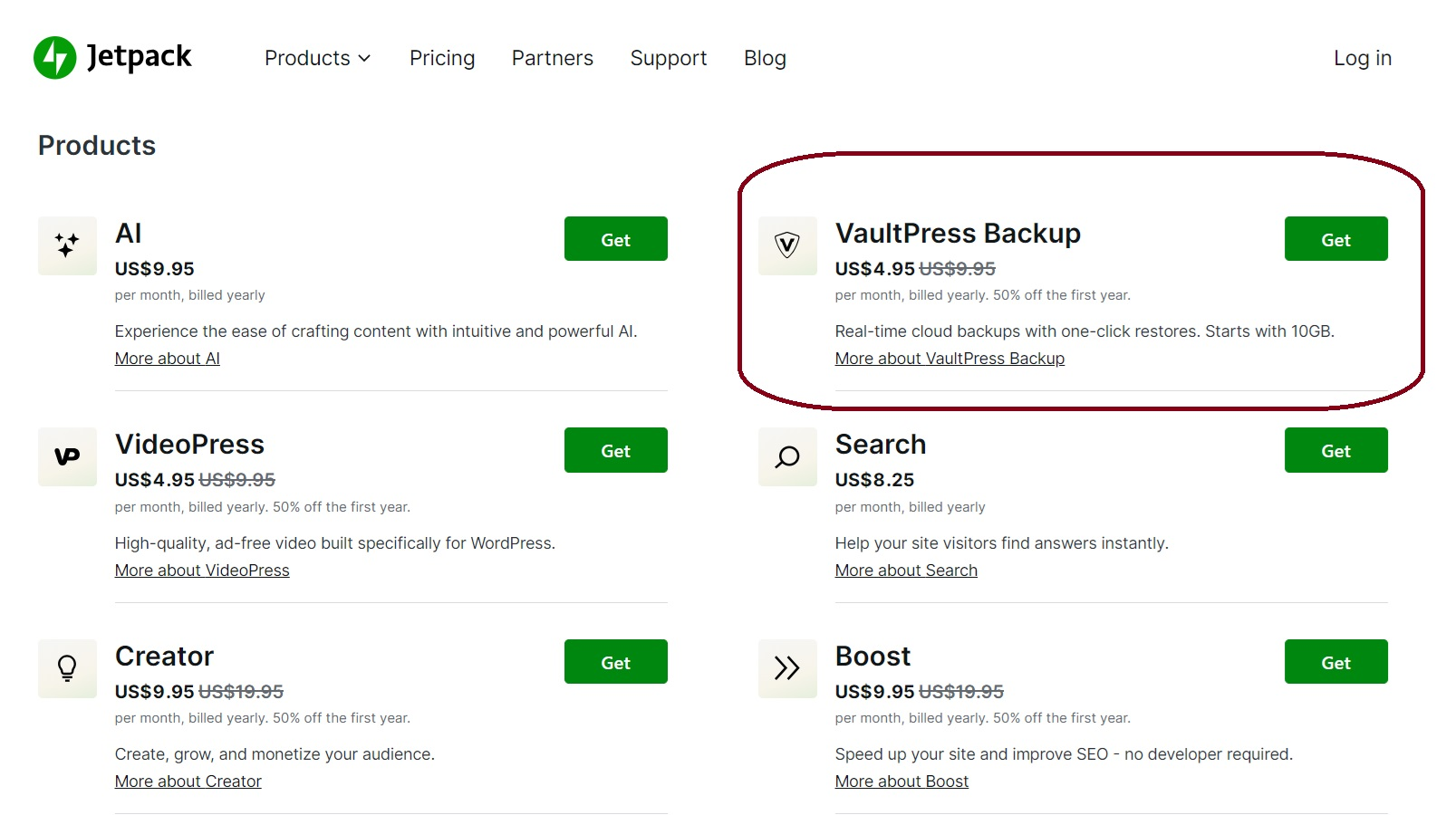1456x815 pixels.
Task: Get the VideoPress product
Action: [615, 450]
